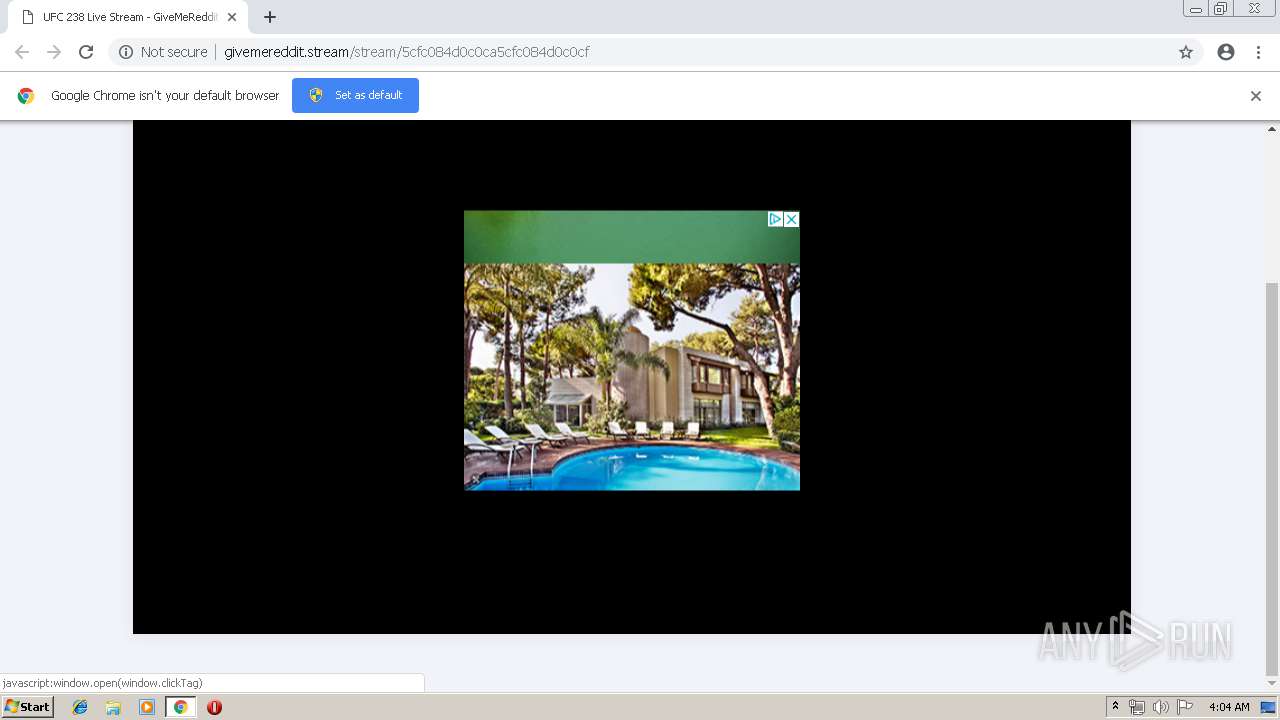Viewport: 1280px width, 720px height.
Task: Click the address bar URL
Action: pos(406,52)
